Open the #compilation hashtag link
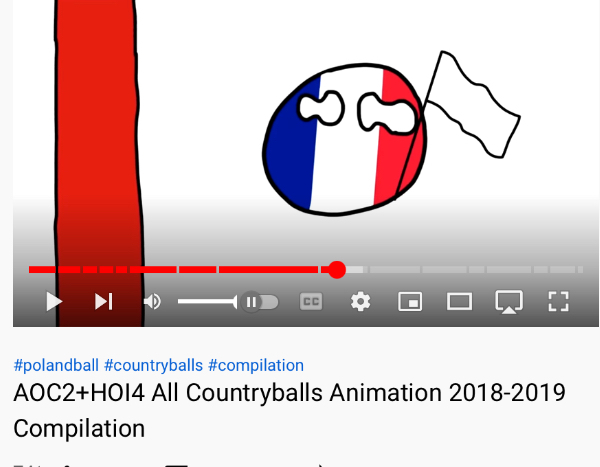 click(x=256, y=365)
